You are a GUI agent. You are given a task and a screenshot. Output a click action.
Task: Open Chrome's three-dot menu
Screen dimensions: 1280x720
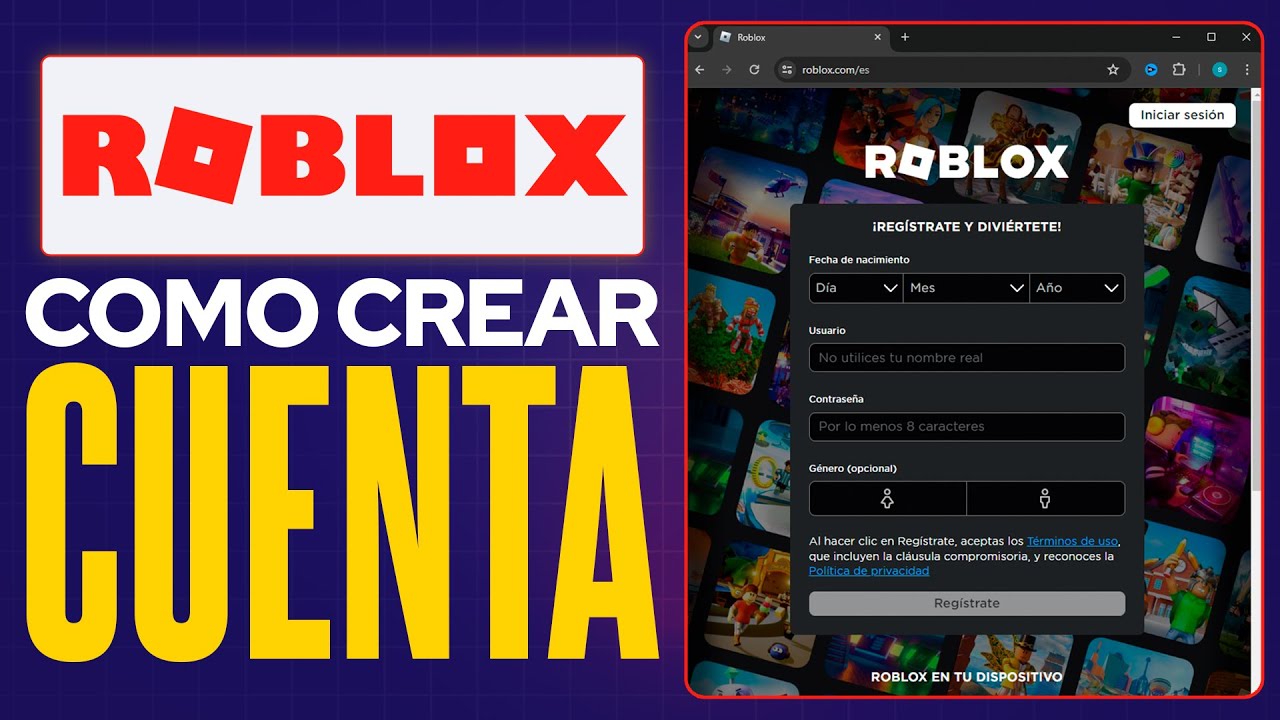[1247, 70]
